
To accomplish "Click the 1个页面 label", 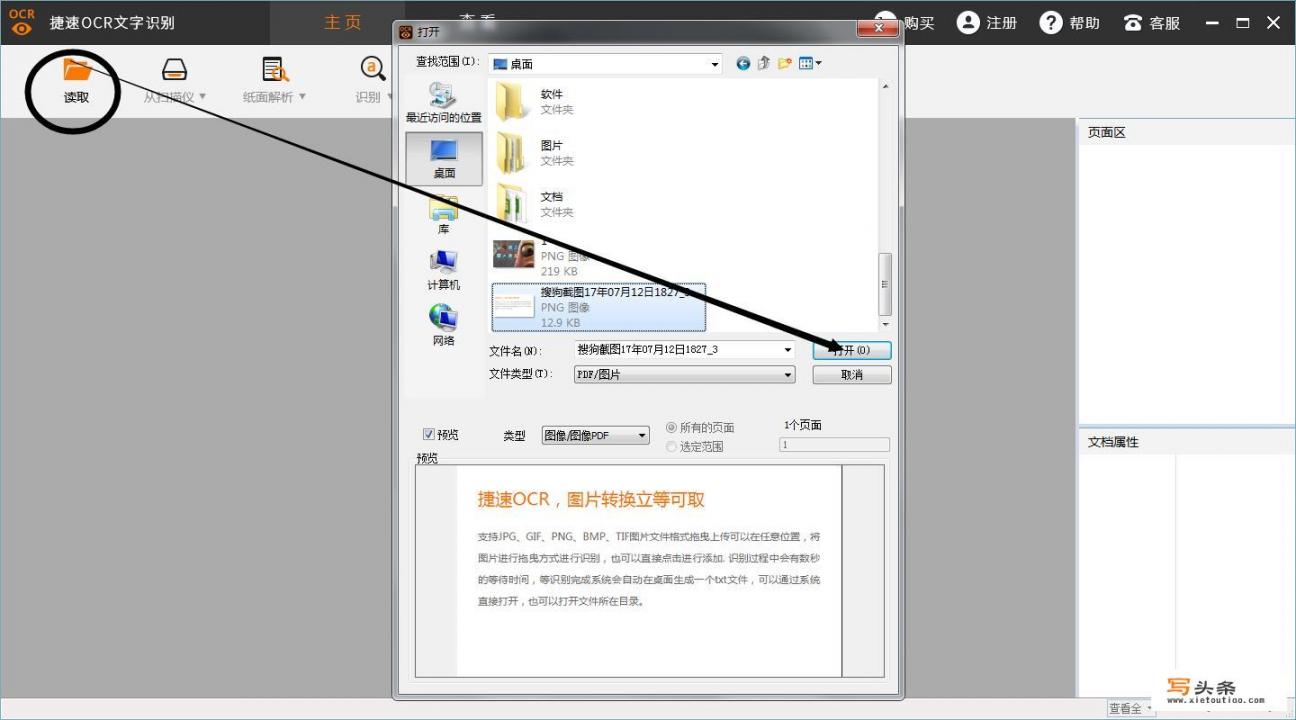I will (x=804, y=425).
